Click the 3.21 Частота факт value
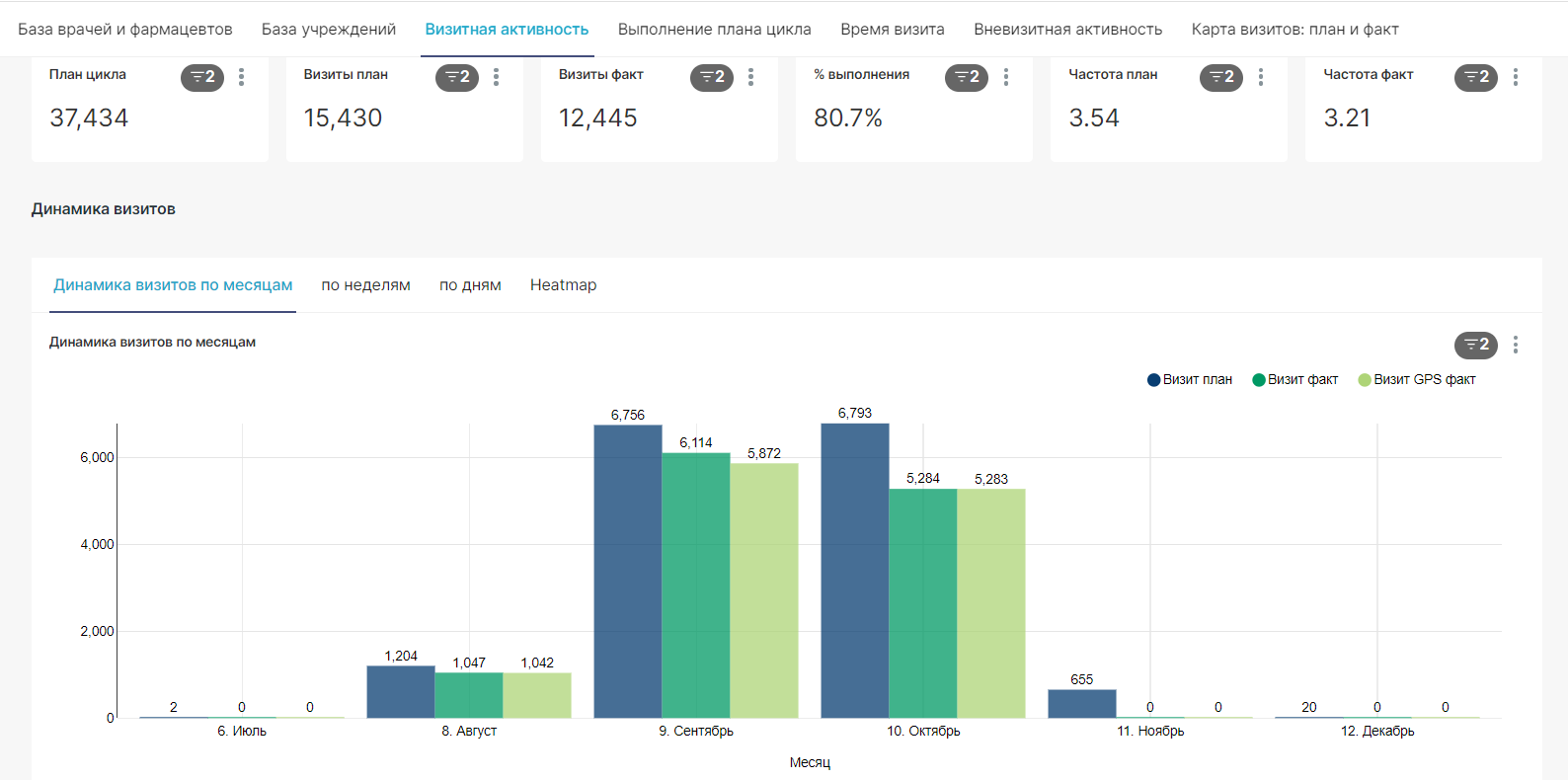 click(1348, 118)
